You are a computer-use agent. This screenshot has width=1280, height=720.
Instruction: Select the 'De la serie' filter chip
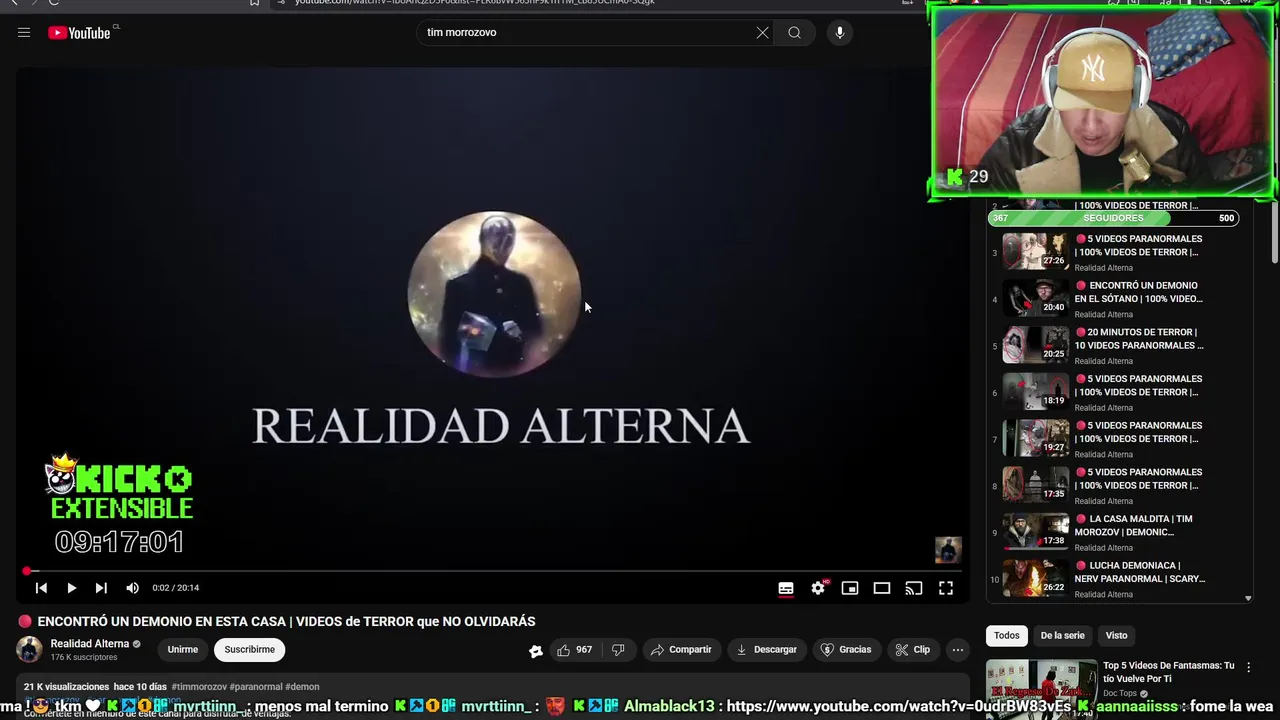click(1062, 636)
